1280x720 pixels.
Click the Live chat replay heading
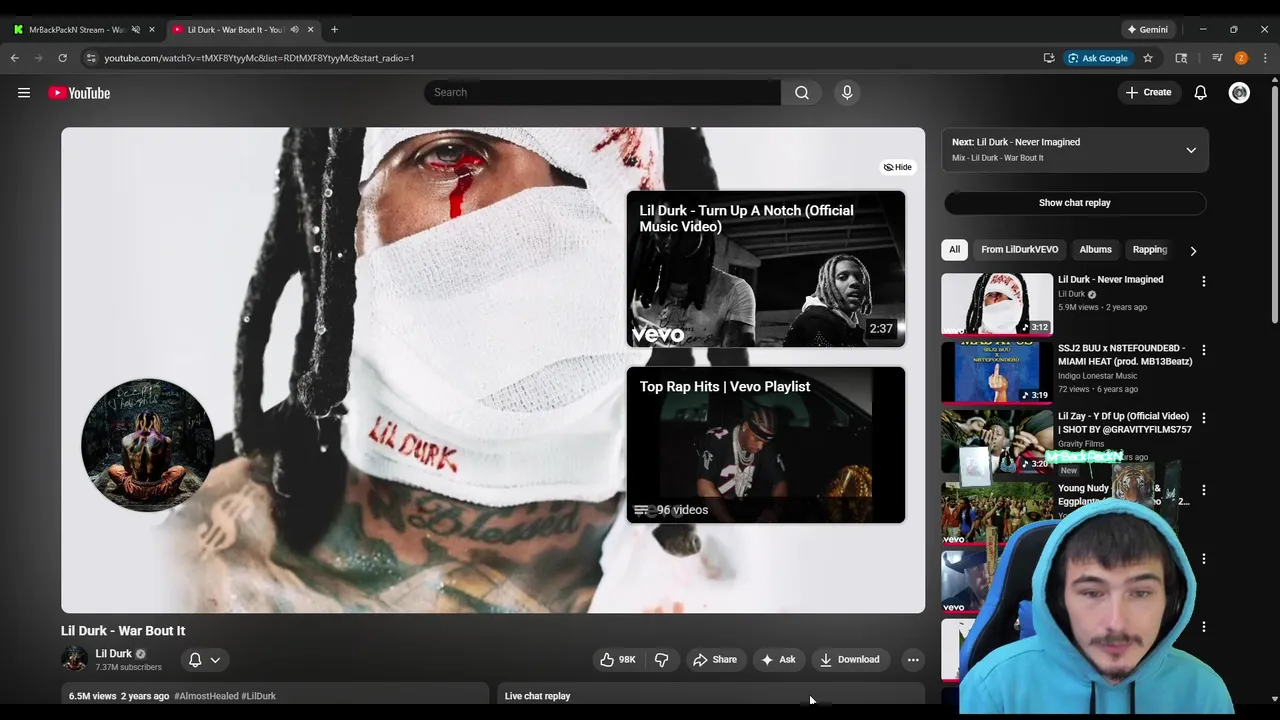(x=537, y=696)
